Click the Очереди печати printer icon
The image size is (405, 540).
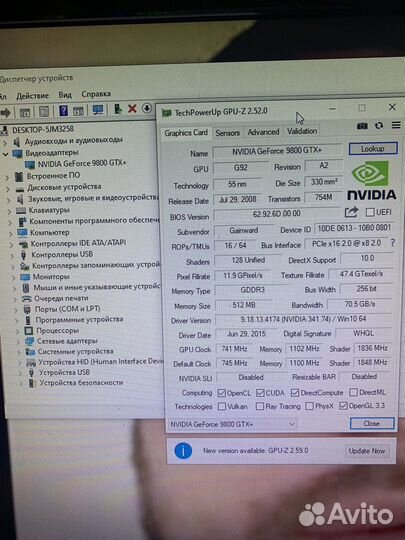(x=27, y=299)
